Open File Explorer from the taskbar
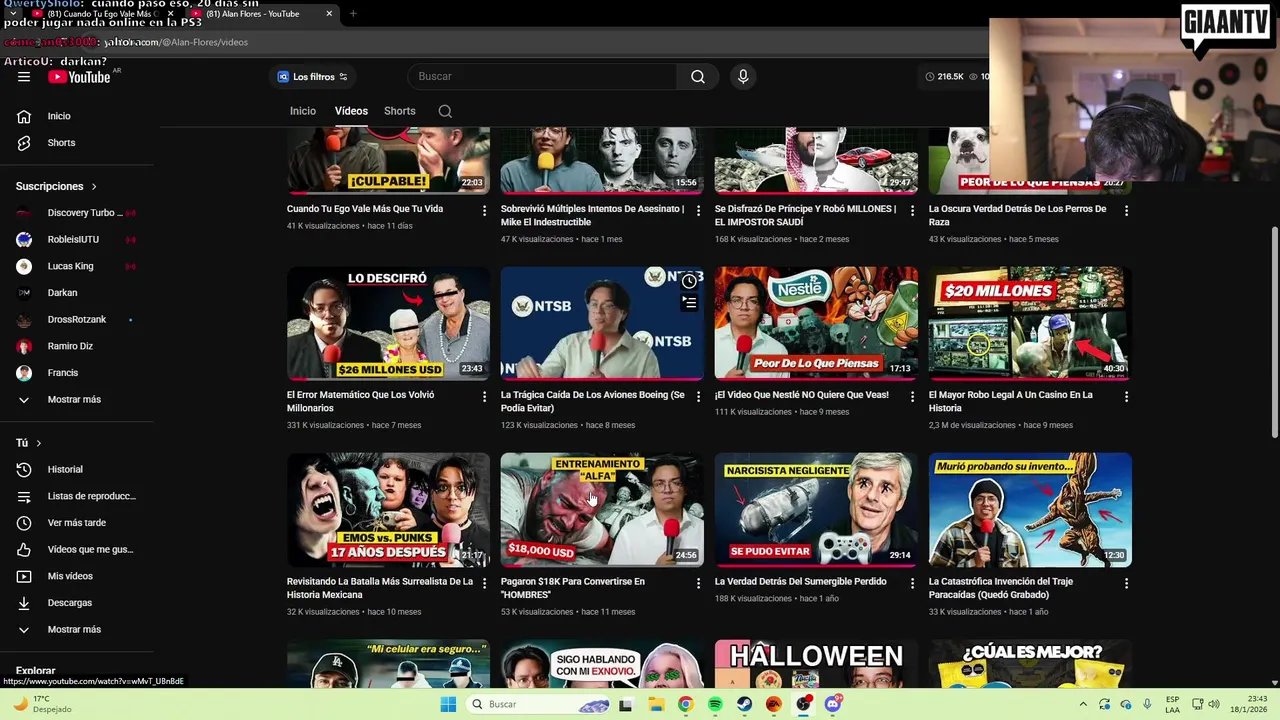 point(656,704)
